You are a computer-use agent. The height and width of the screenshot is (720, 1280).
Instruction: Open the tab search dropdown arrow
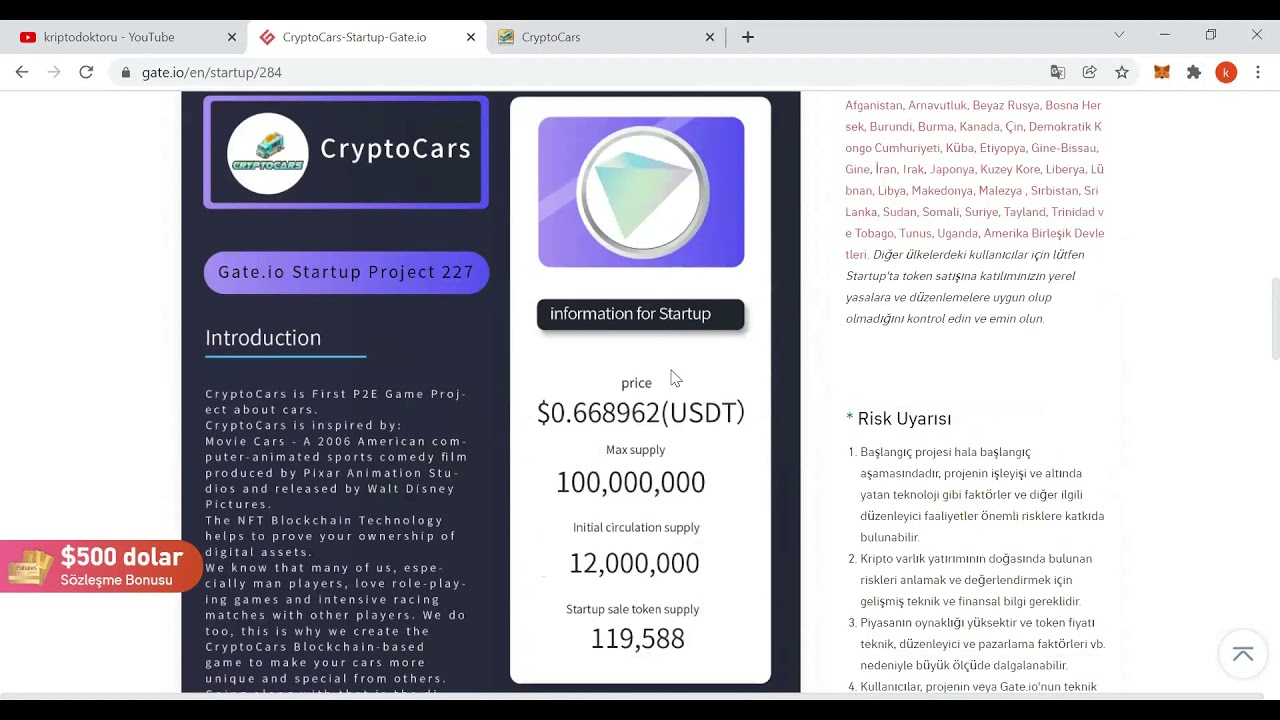click(1119, 35)
